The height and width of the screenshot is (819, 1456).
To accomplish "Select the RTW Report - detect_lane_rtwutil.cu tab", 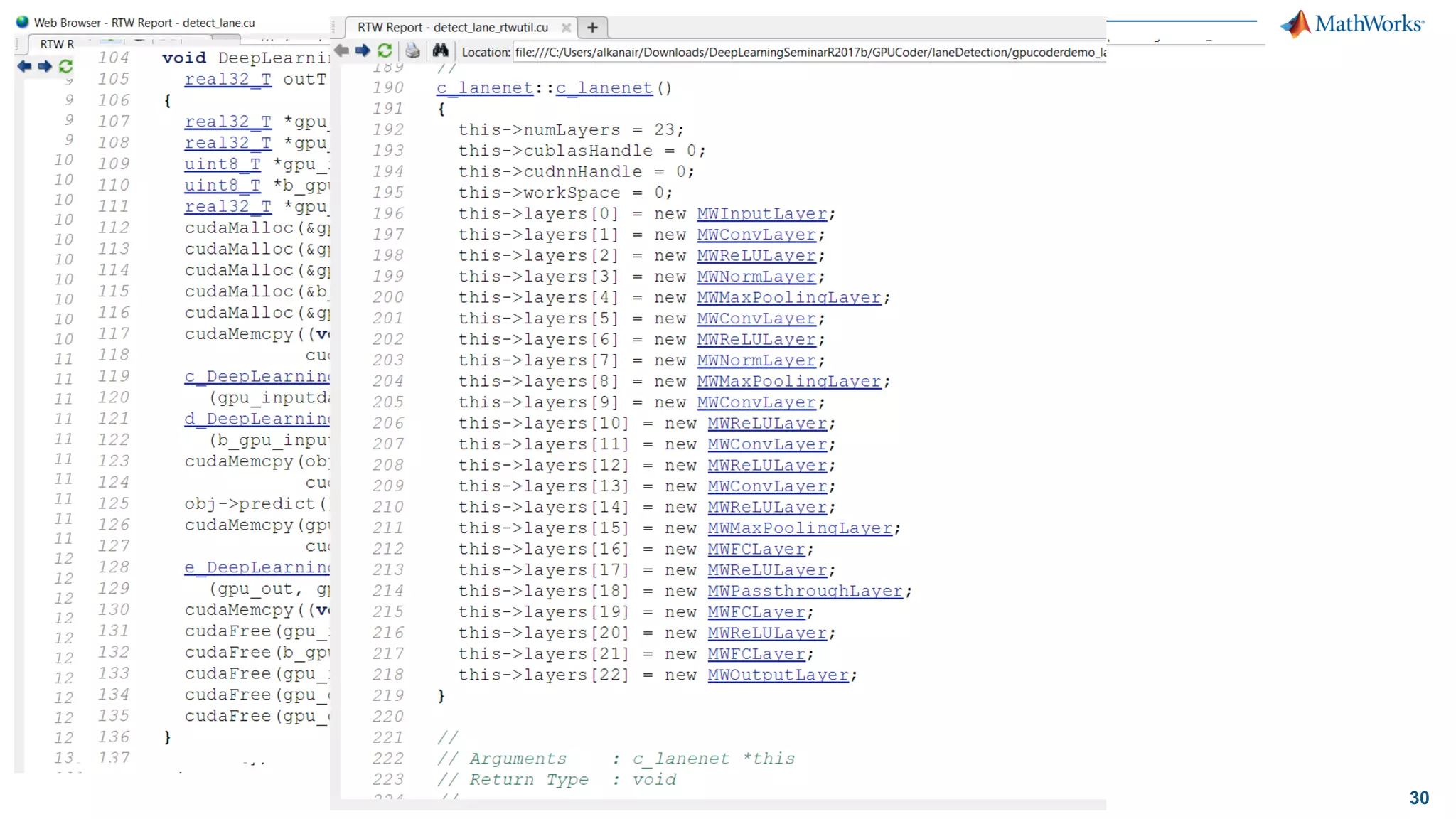I will pyautogui.click(x=453, y=28).
